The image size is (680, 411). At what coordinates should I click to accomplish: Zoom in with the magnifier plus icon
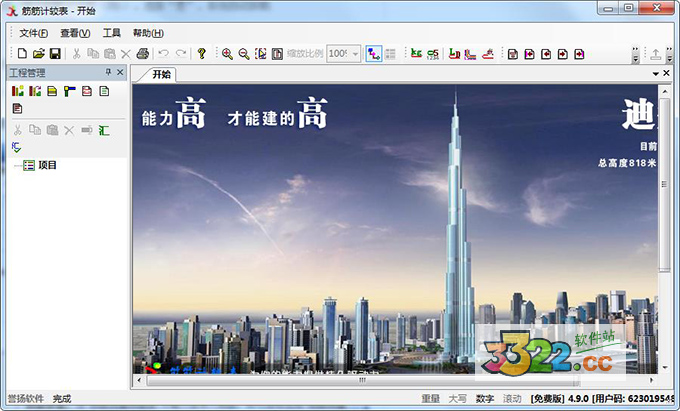pyautogui.click(x=227, y=54)
